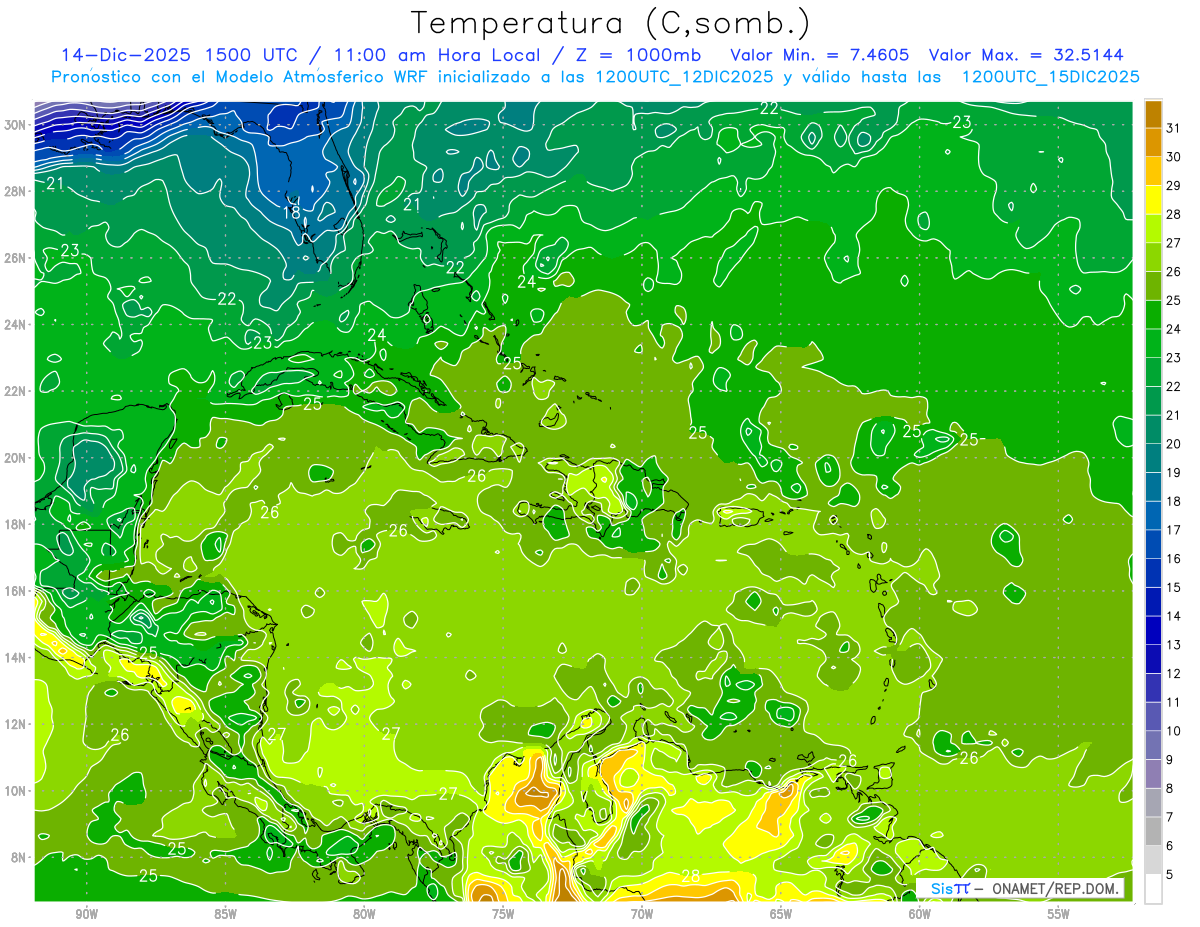Click the '85W' longitude axis label
This screenshot has width=1200, height=927.
tap(225, 914)
